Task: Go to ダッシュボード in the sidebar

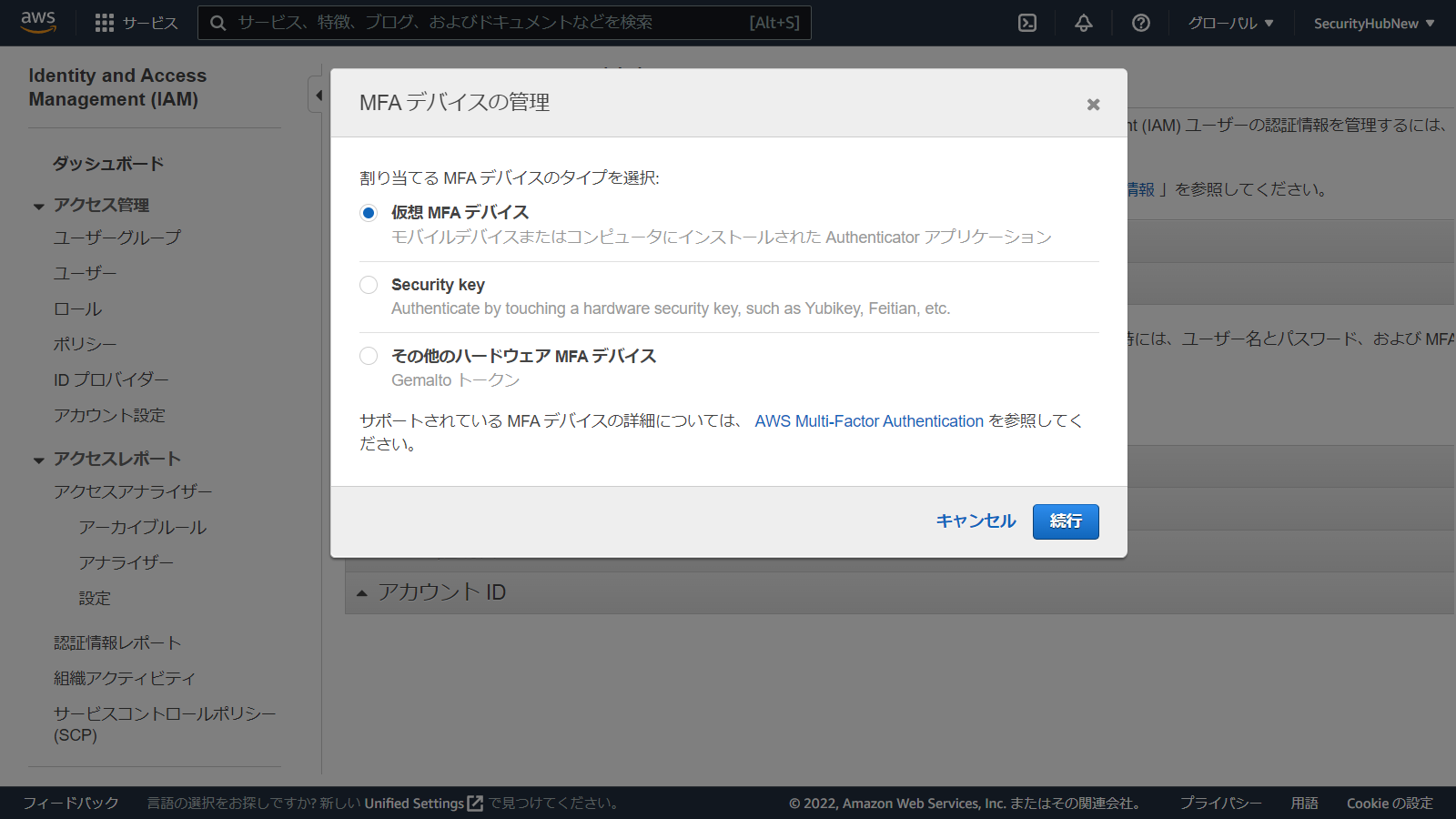Action: 107,164
